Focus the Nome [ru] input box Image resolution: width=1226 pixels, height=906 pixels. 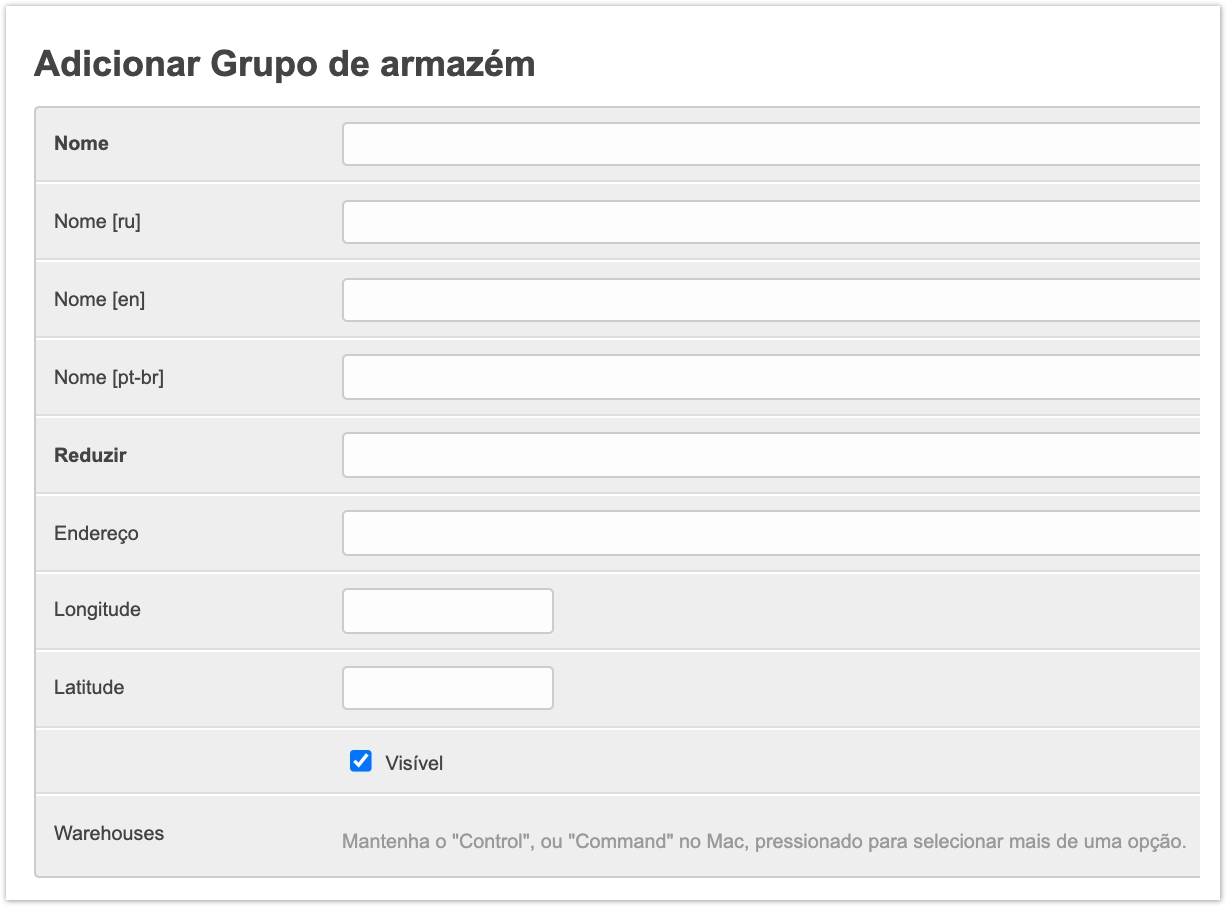point(770,222)
